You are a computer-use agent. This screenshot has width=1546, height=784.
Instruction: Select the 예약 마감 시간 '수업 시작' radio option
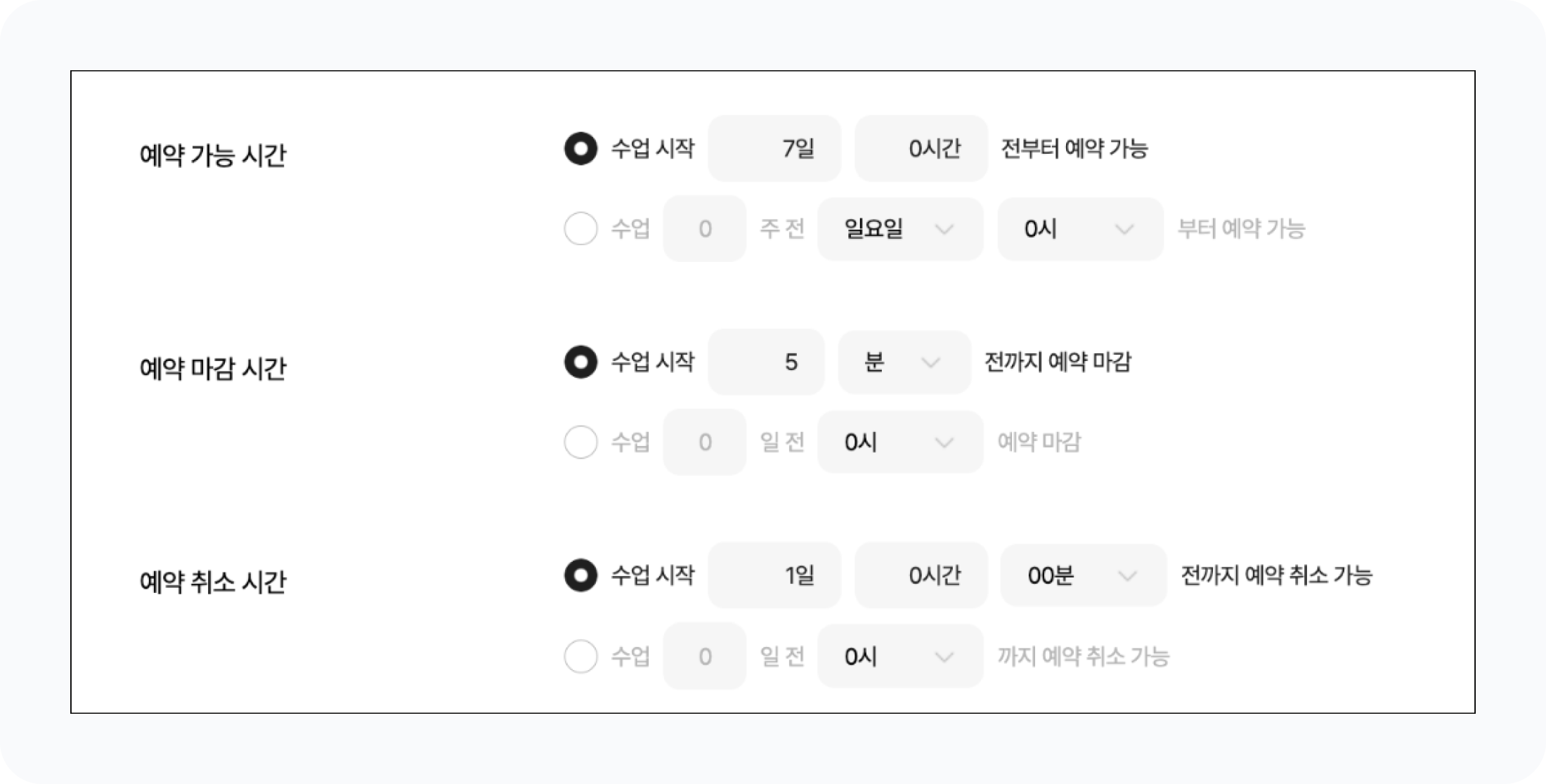pos(580,362)
